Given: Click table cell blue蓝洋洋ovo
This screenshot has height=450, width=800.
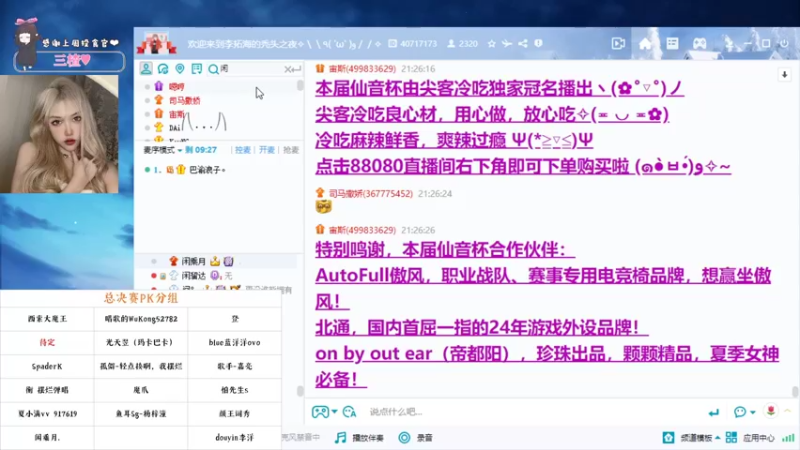Looking at the screenshot, I should tap(234, 342).
